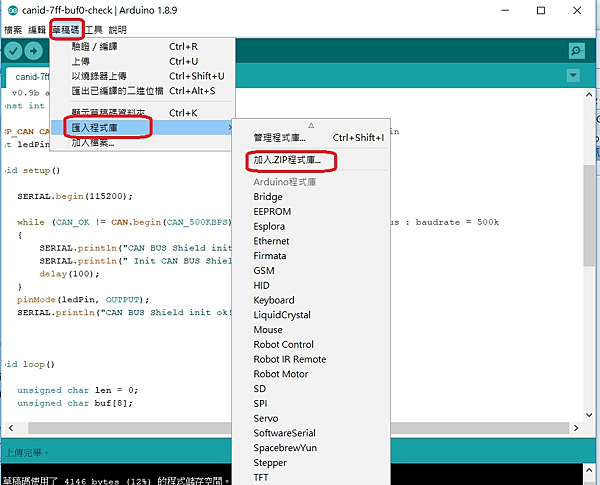Image resolution: width=600 pixels, height=485 pixels.
Task: Select 加入檔案... menu entry
Action: [x=142, y=143]
